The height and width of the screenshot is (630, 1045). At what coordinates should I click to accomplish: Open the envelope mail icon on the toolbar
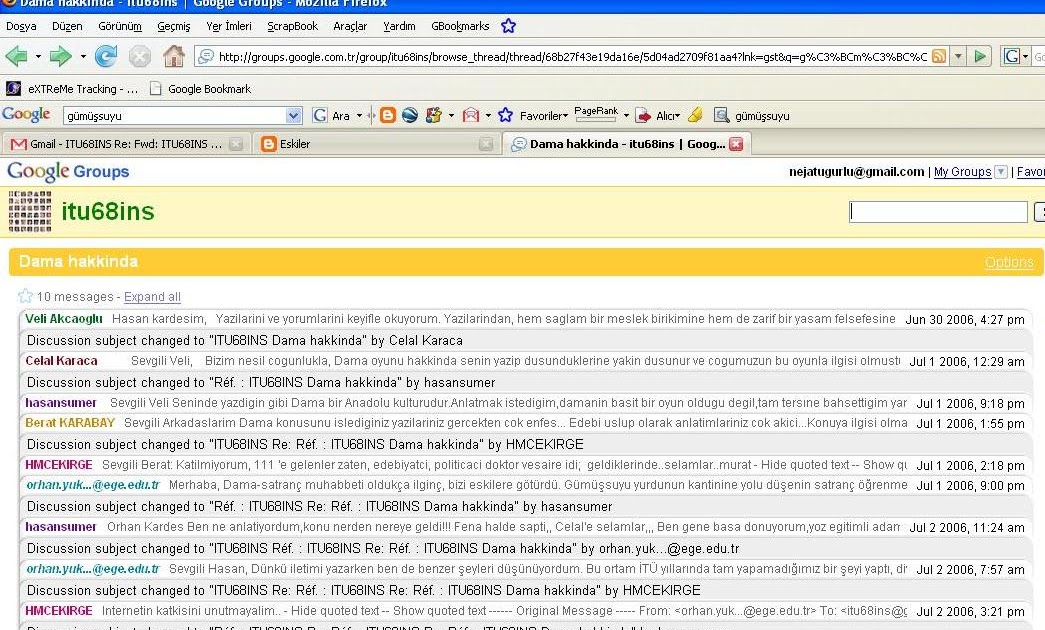[x=470, y=116]
